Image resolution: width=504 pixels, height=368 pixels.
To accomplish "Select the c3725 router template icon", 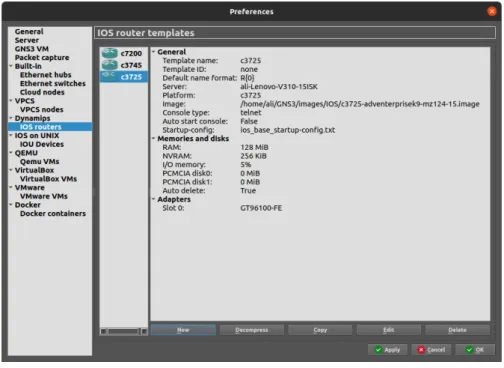I will (110, 77).
